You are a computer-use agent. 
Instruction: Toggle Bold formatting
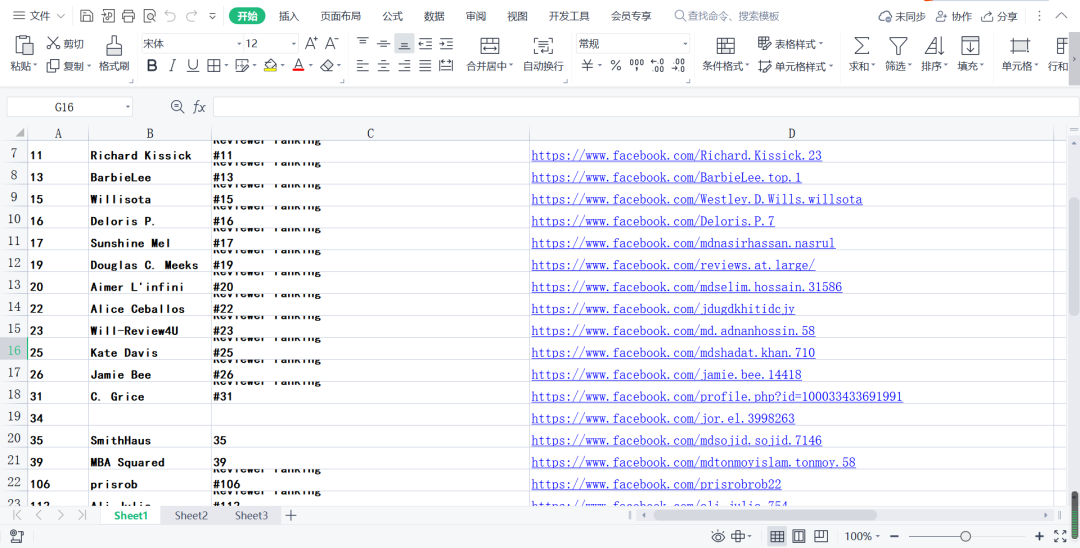click(152, 66)
